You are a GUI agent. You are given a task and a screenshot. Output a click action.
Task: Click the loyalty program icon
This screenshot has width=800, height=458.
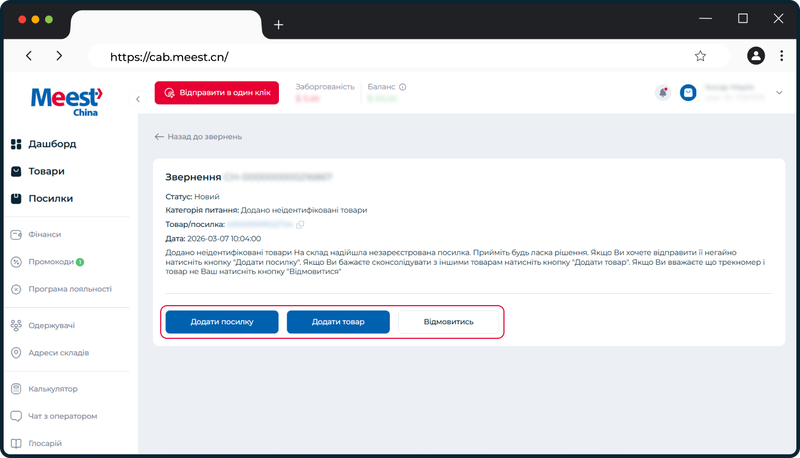16,289
